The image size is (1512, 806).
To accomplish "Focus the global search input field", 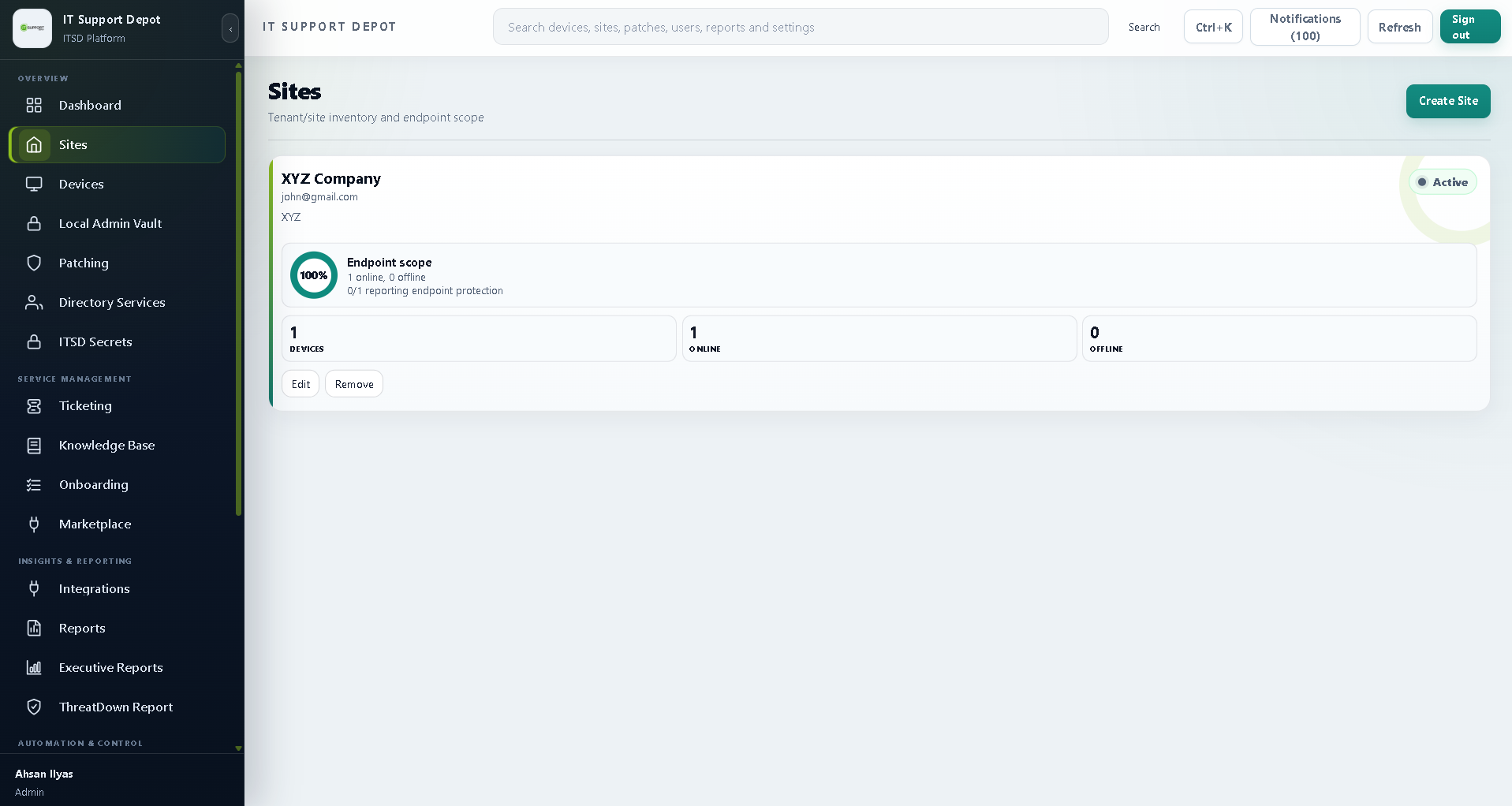I will tap(801, 27).
